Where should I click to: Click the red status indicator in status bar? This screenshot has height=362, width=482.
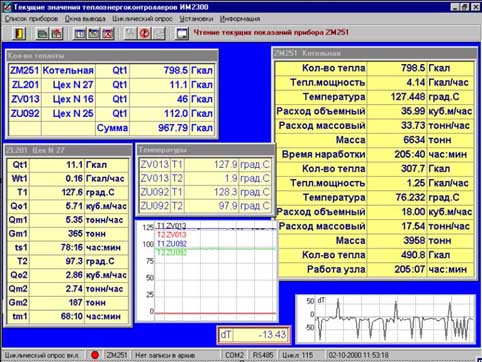[95, 355]
